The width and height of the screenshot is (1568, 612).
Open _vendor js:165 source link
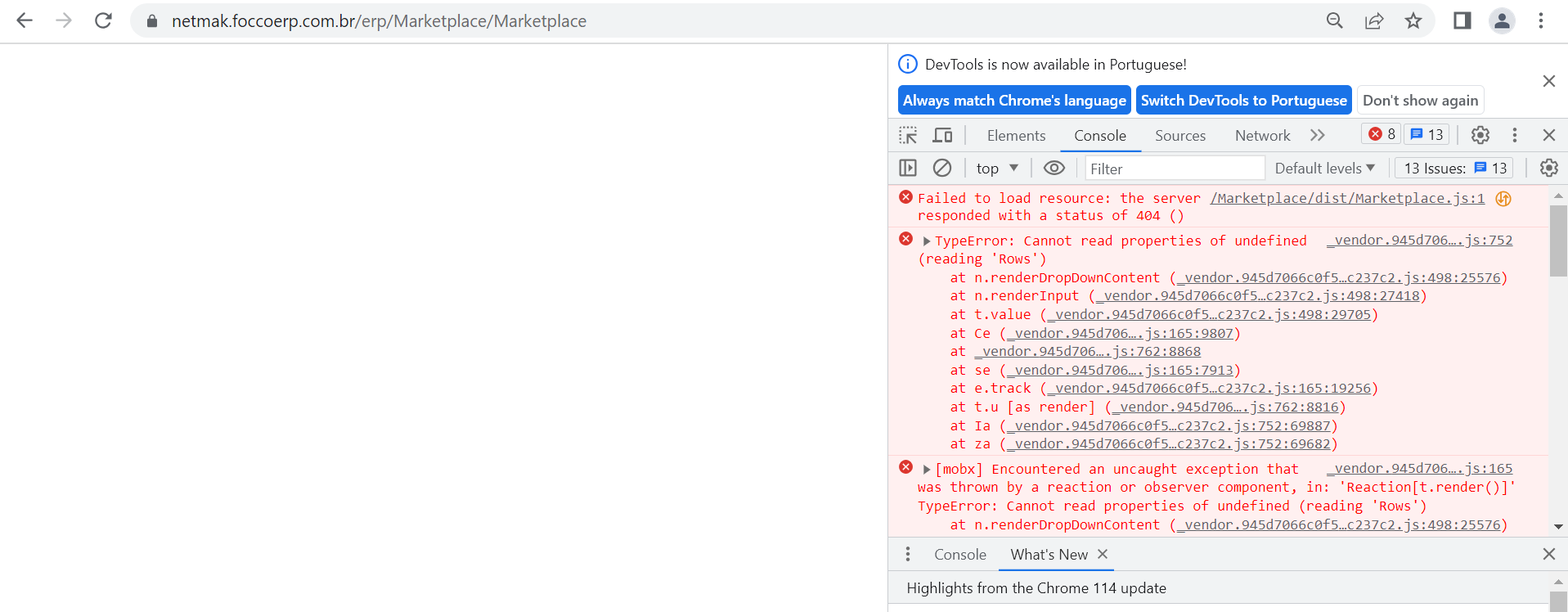click(x=1420, y=468)
